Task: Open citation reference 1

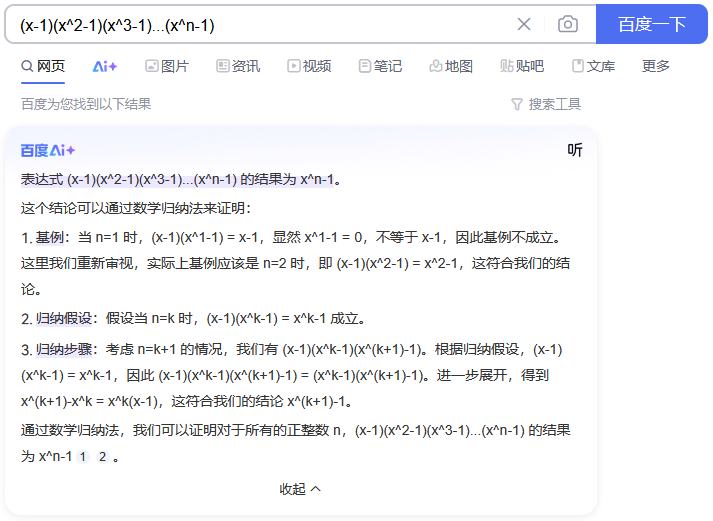Action: coord(83,456)
